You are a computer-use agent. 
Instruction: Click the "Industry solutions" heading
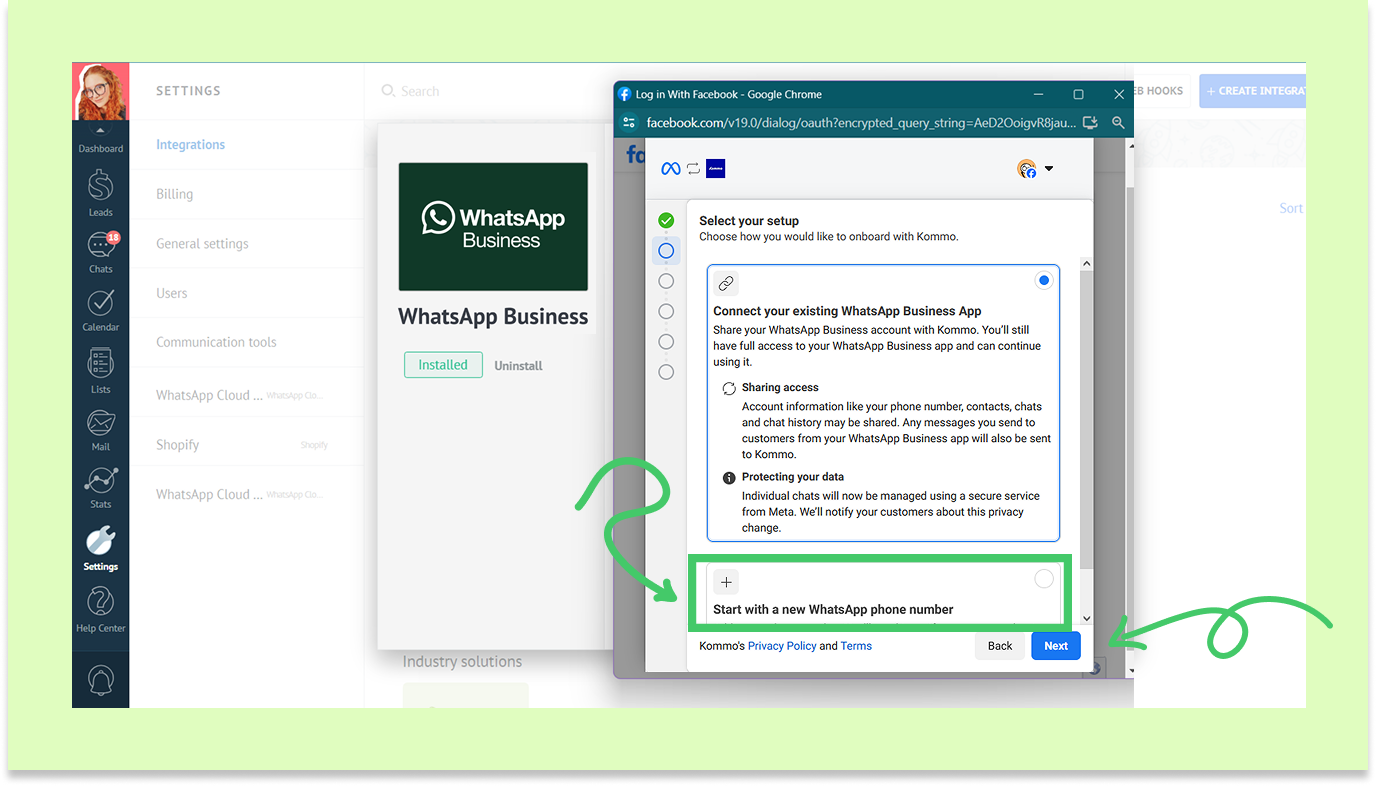[462, 662]
